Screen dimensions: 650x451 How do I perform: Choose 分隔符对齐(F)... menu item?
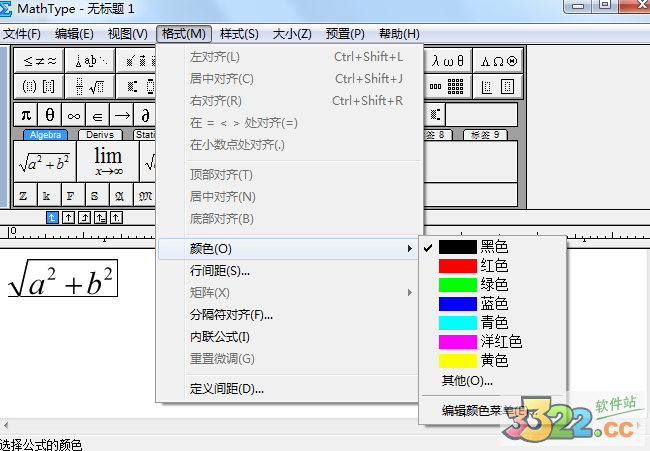(x=288, y=315)
